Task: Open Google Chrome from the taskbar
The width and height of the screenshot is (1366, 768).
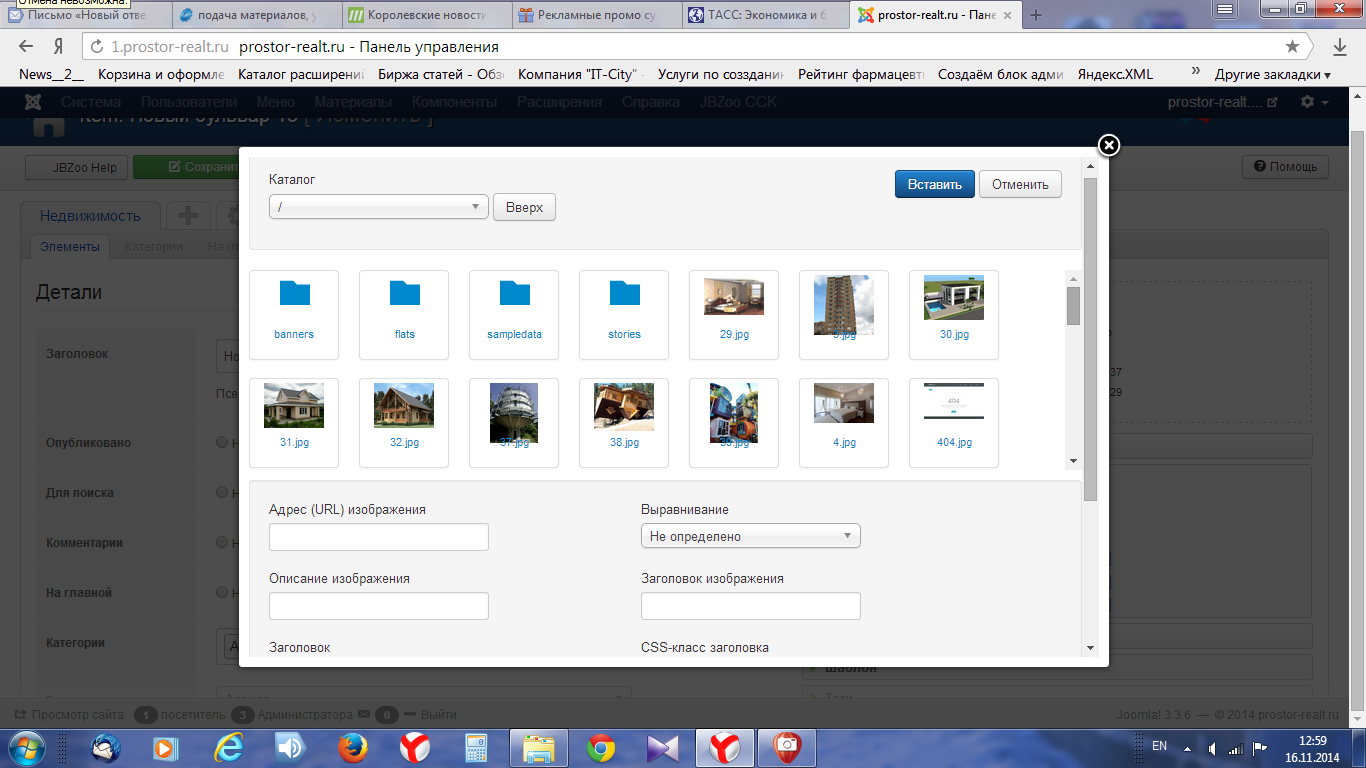Action: click(600, 747)
